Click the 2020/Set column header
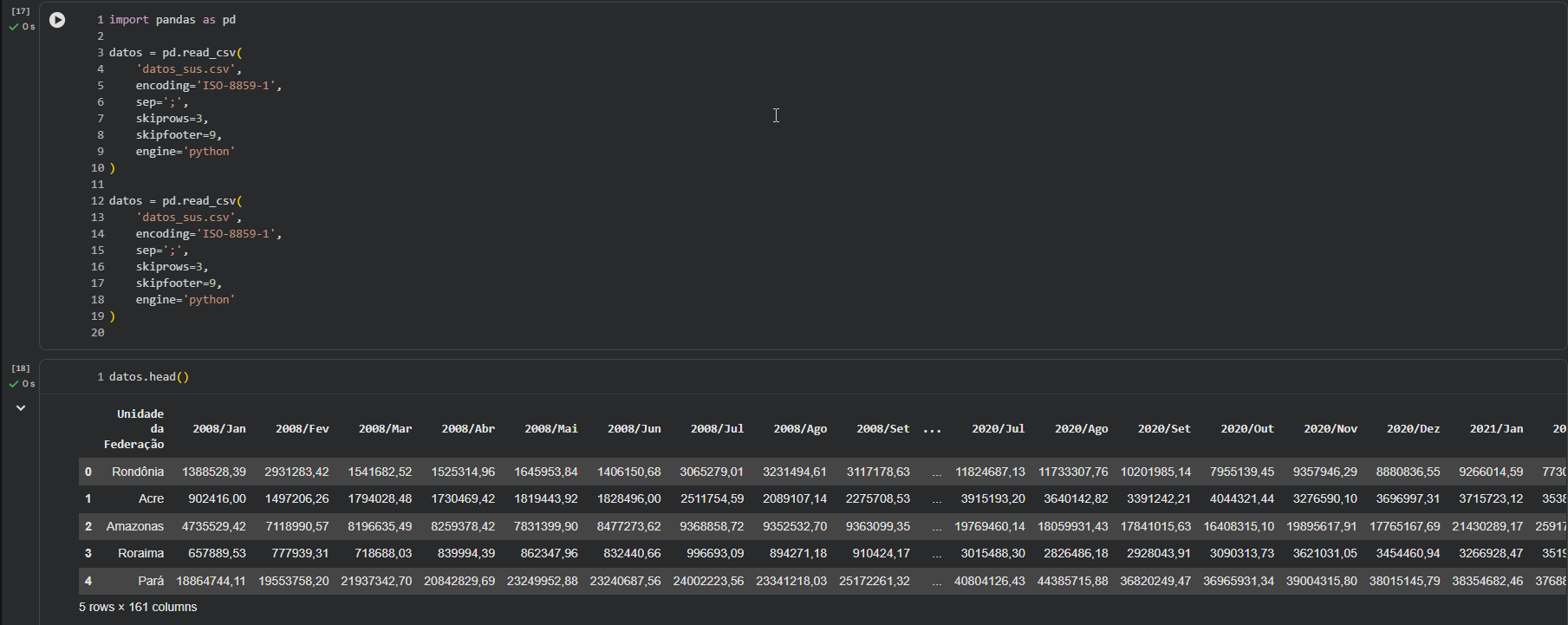 point(1164,429)
